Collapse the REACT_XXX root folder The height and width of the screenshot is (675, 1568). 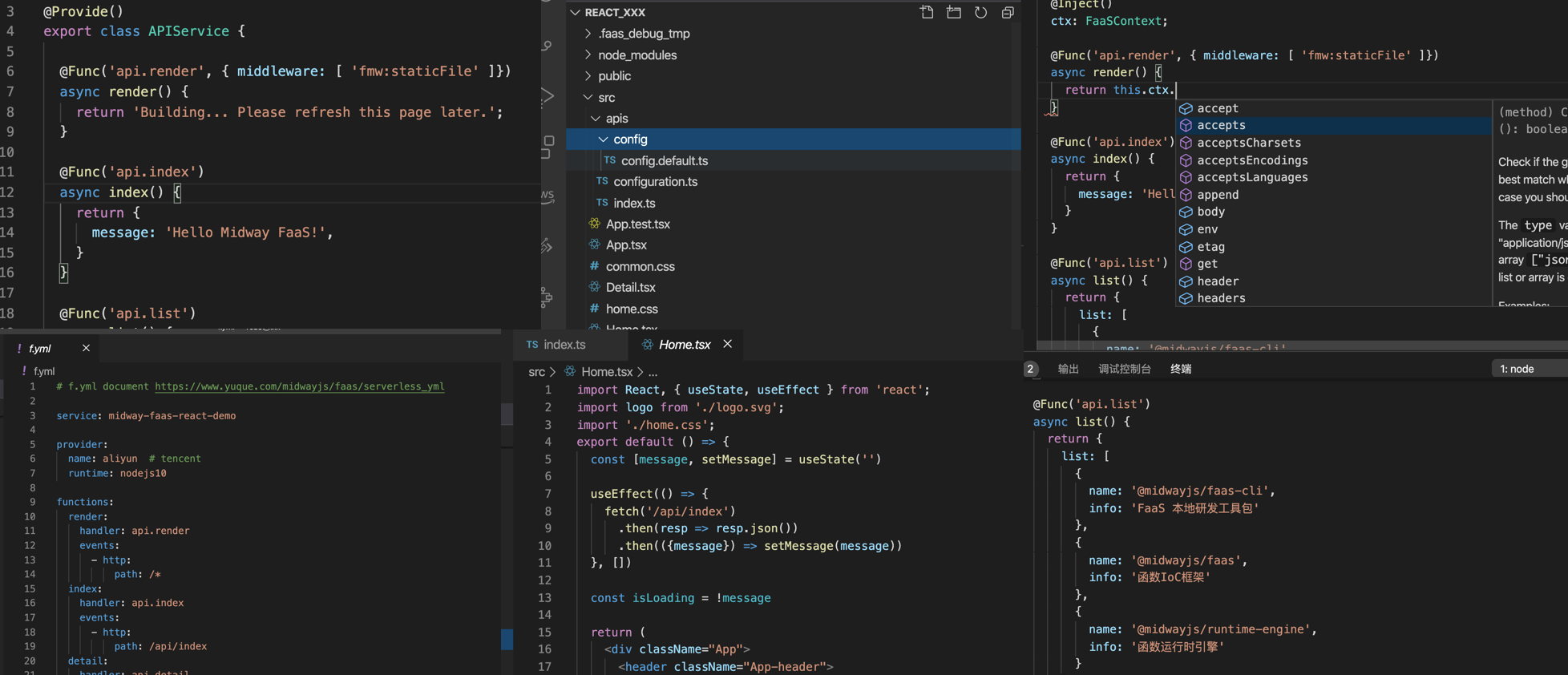tap(575, 12)
